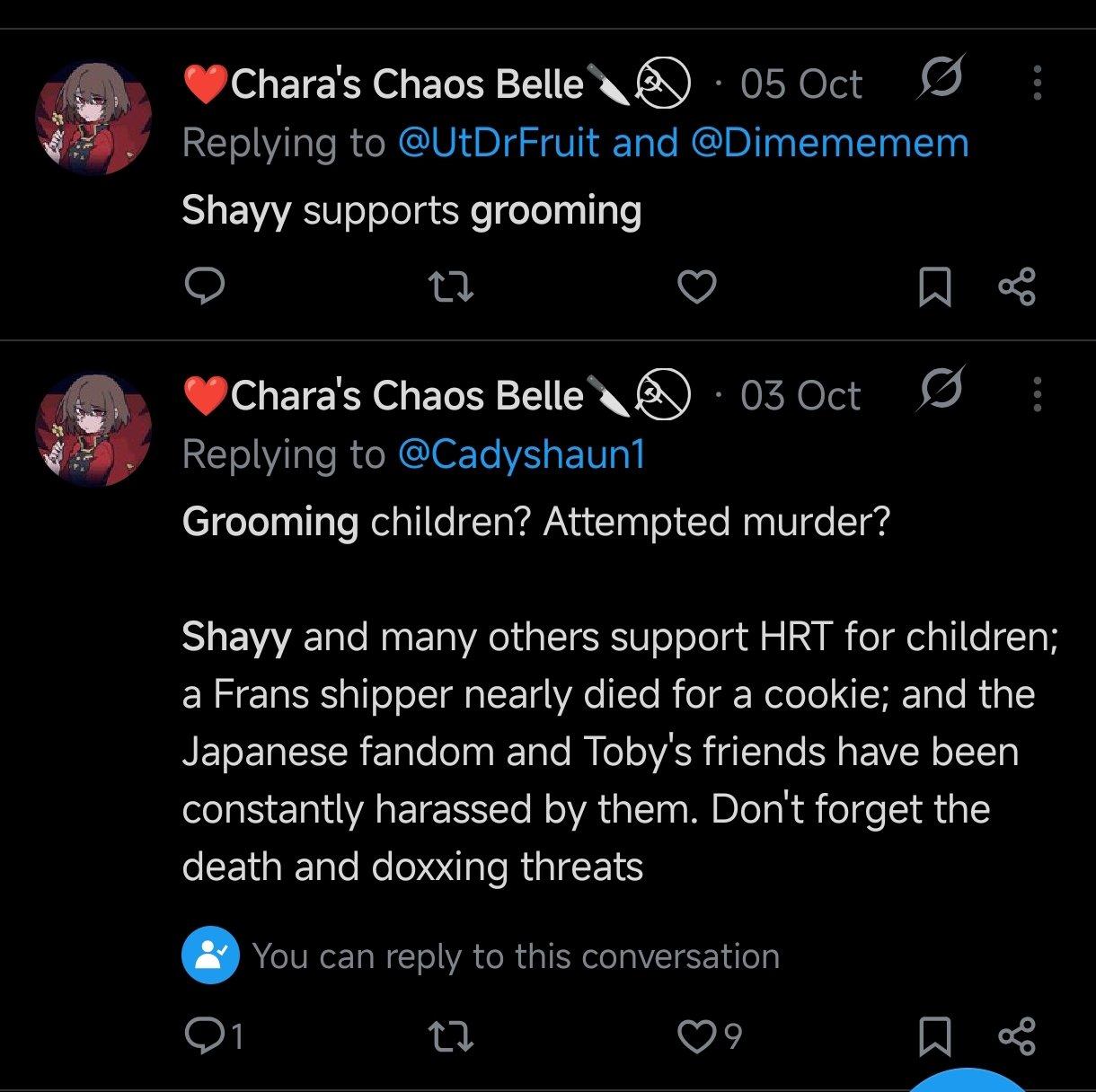Viewport: 1096px width, 1092px height.
Task: Open more options on 03 Oct tweet
Action: pyautogui.click(x=1038, y=394)
